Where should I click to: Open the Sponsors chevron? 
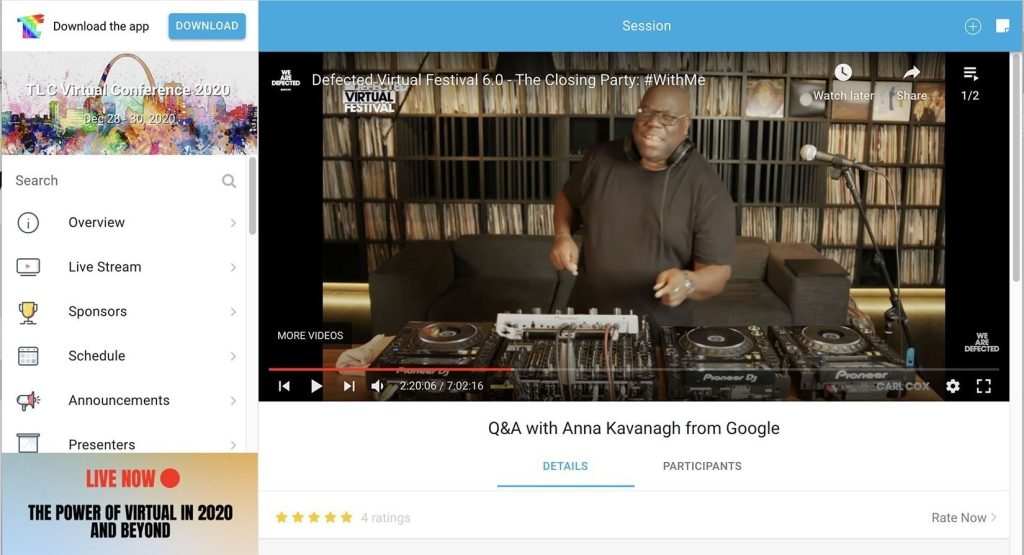233,311
